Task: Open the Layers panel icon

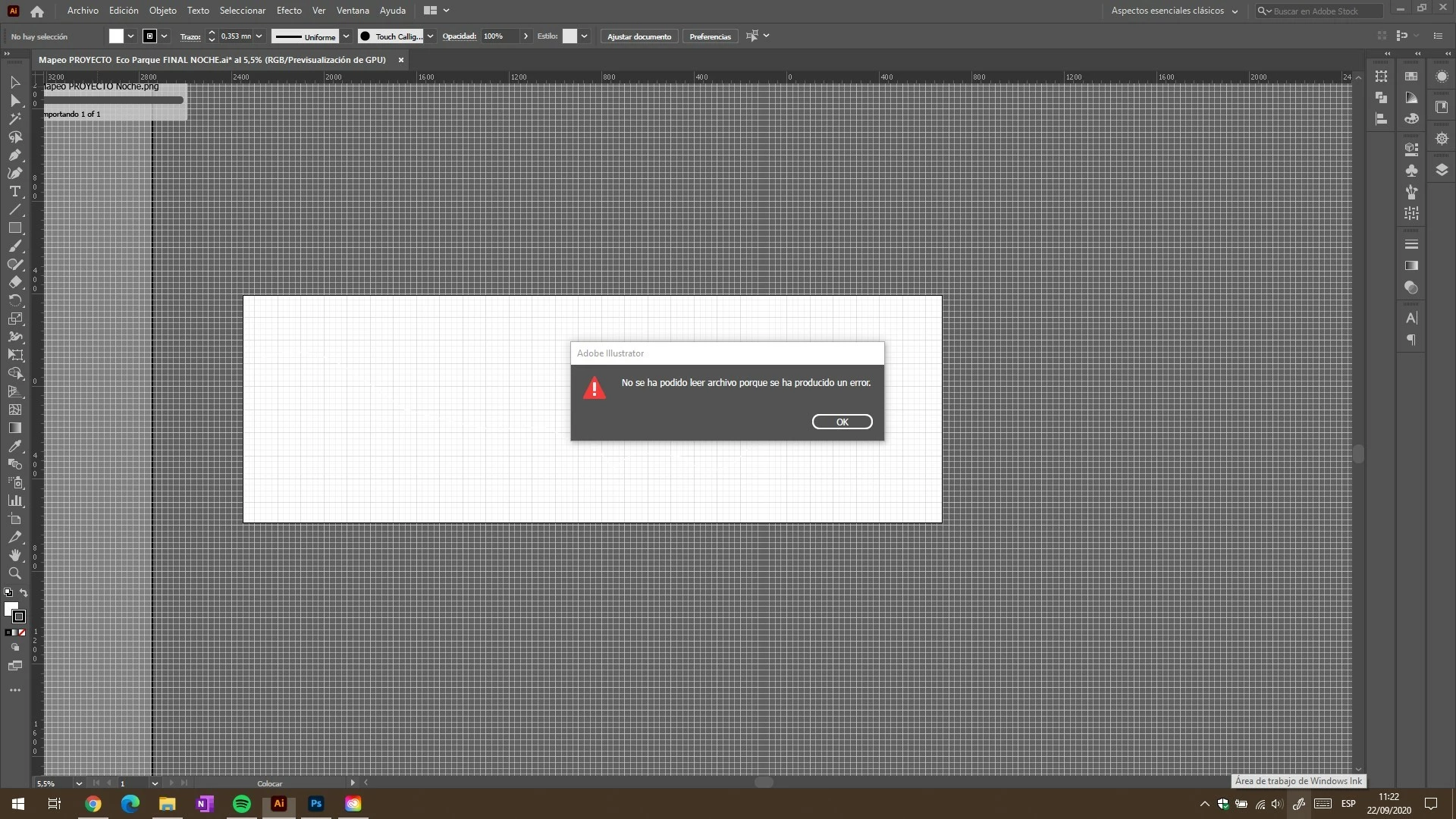Action: click(1442, 170)
